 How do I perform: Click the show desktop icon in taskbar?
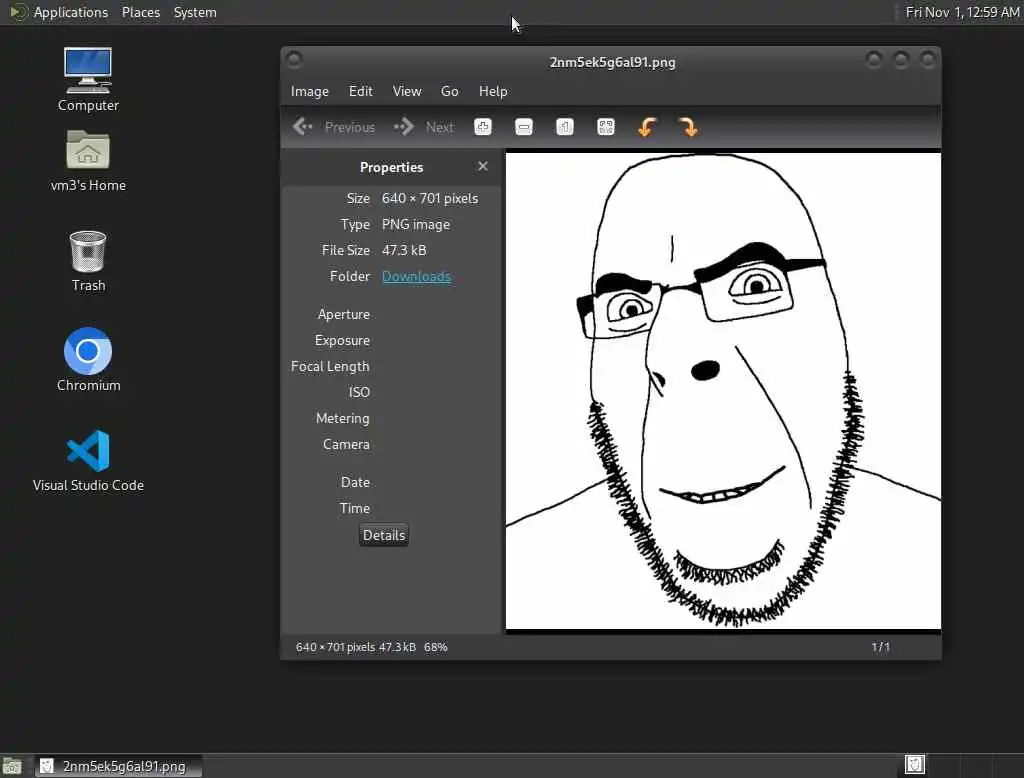(x=12, y=766)
